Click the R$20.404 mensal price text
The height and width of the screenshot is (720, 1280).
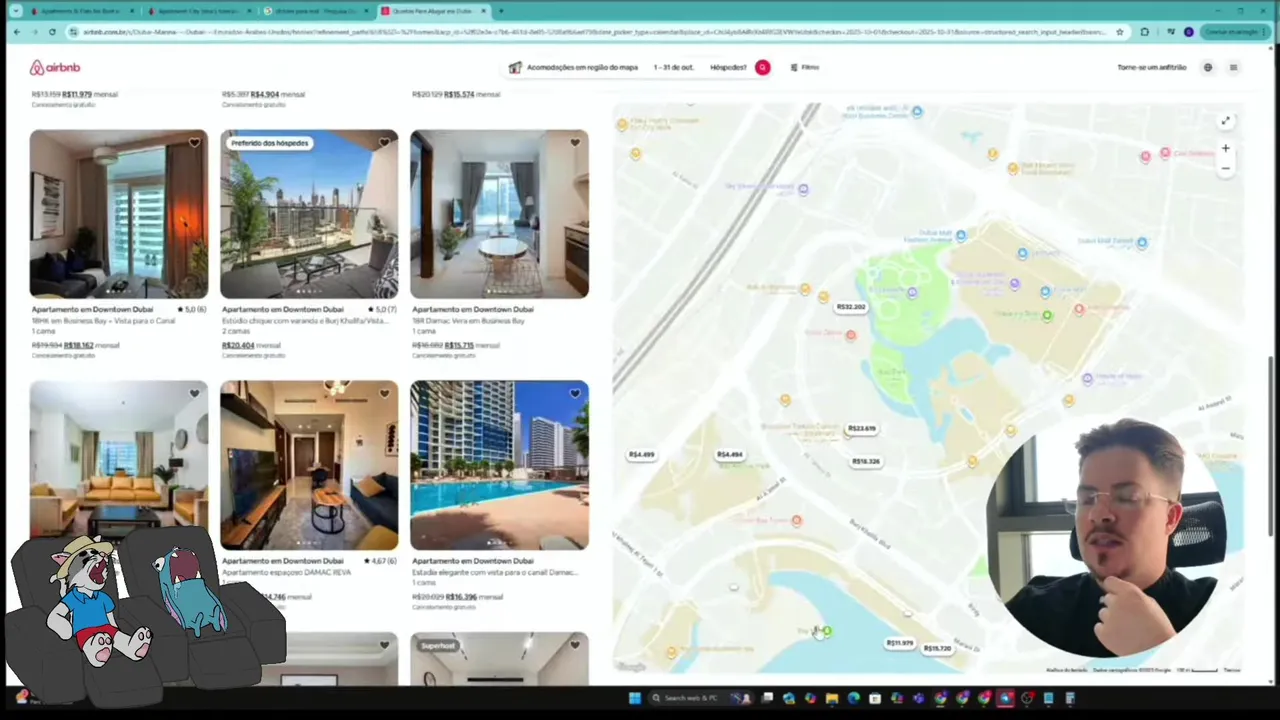coord(252,345)
